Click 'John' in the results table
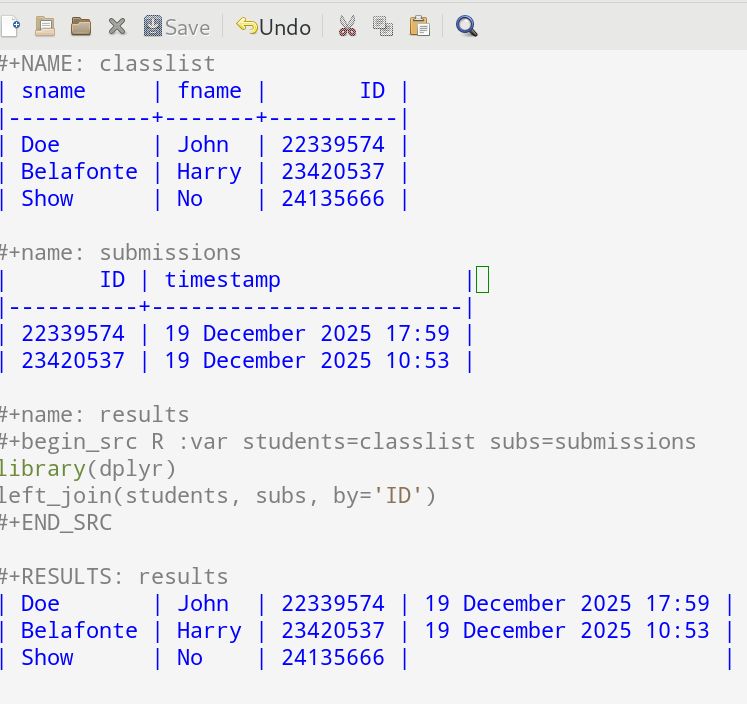 pos(203,603)
